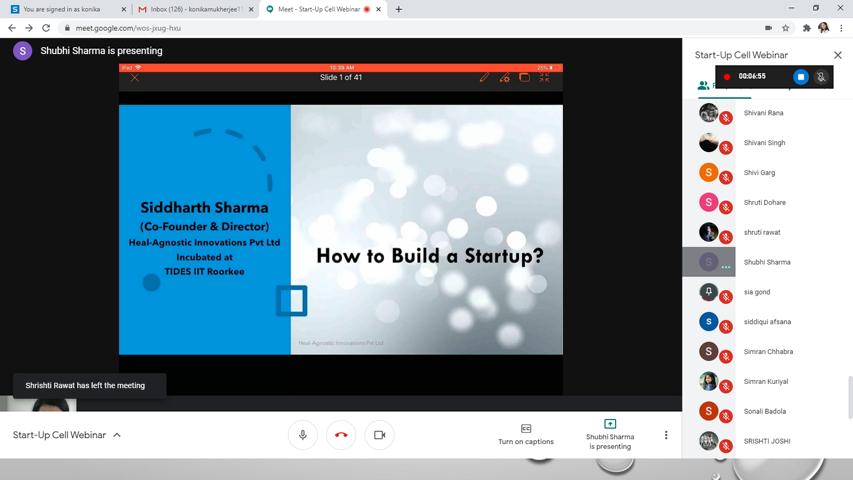Click the Slide 1 of 41 label
This screenshot has height=480, width=853.
coord(341,77)
